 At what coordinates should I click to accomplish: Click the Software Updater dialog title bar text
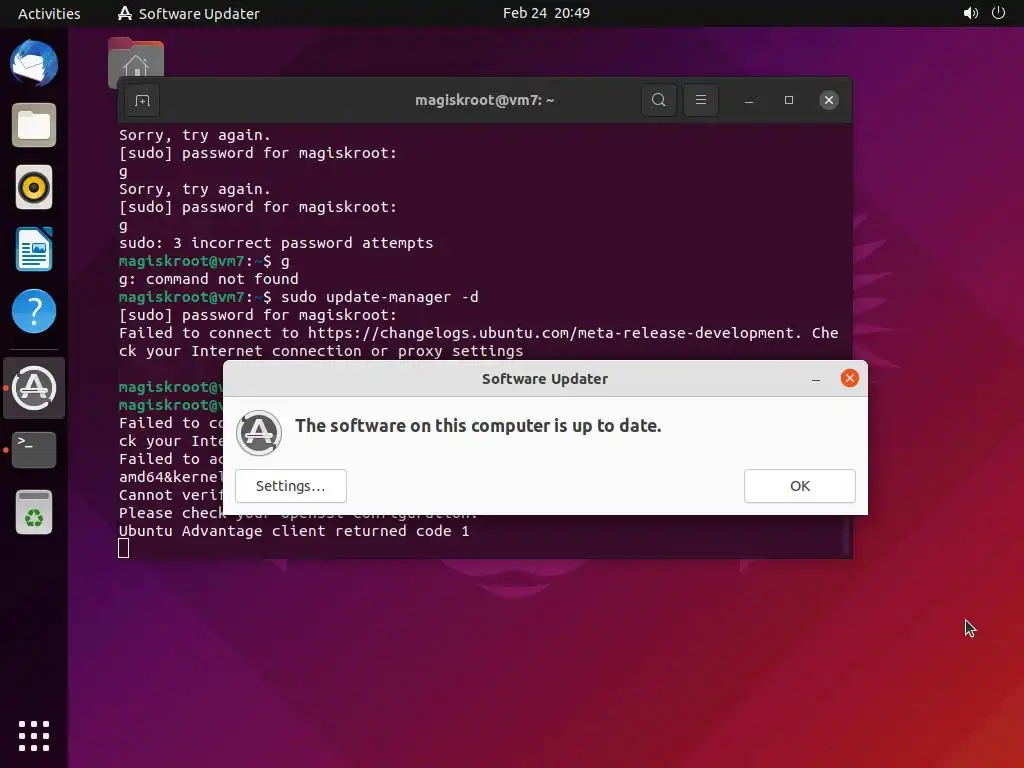point(545,379)
